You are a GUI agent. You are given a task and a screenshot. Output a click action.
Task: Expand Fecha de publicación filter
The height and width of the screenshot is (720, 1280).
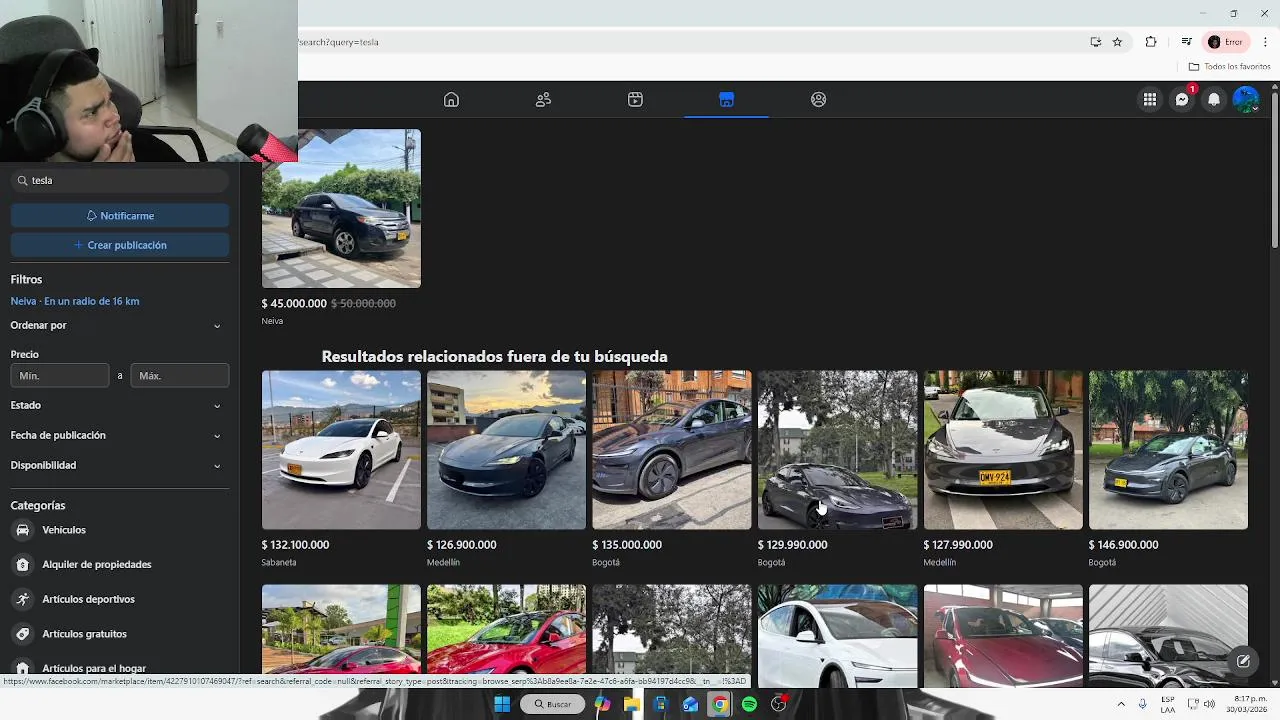coord(120,435)
